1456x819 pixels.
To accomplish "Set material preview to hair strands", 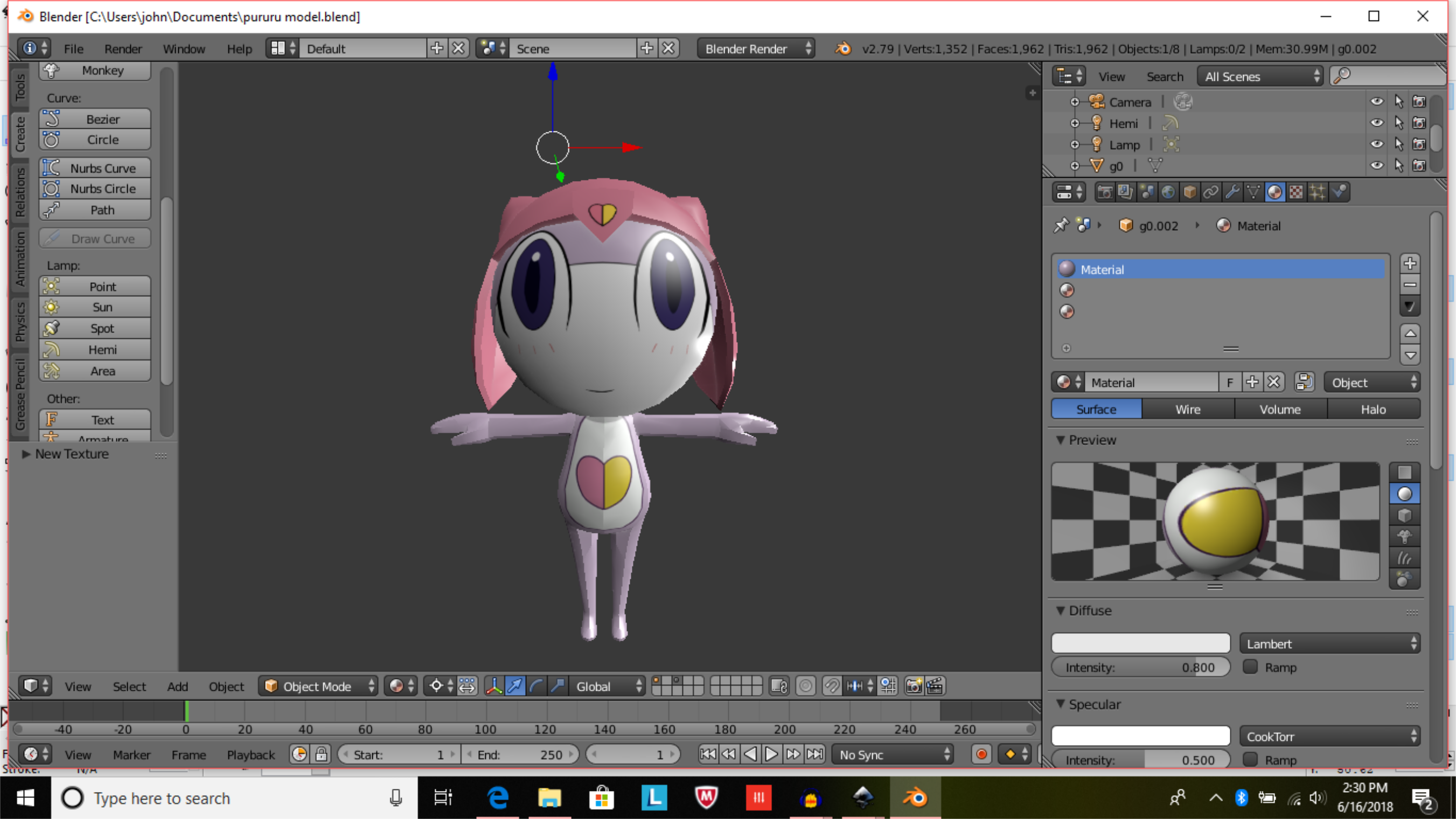I will click(1405, 558).
